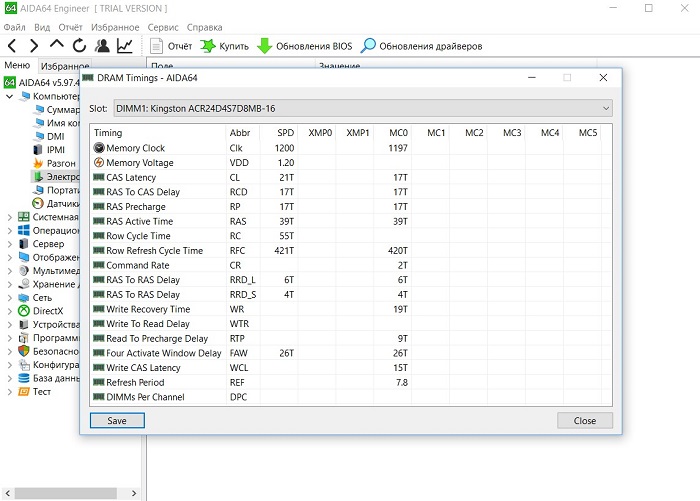Click Save in DRAM Timings dialog
The width and height of the screenshot is (700, 501).
pyautogui.click(x=117, y=421)
